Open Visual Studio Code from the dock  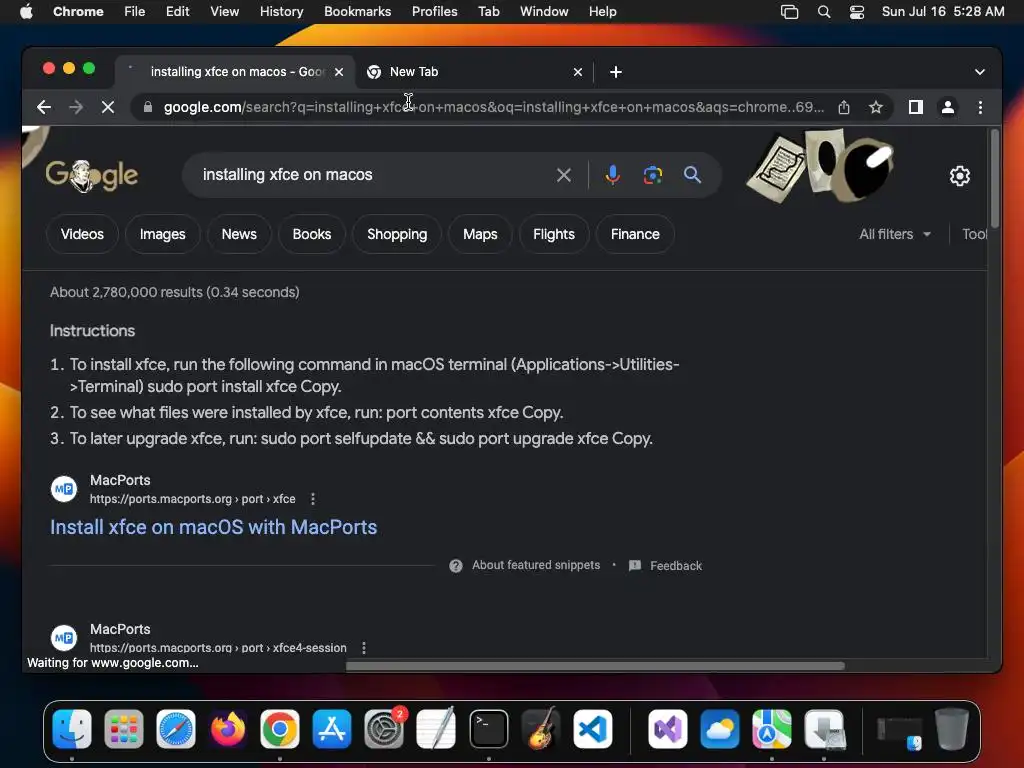[593, 729]
